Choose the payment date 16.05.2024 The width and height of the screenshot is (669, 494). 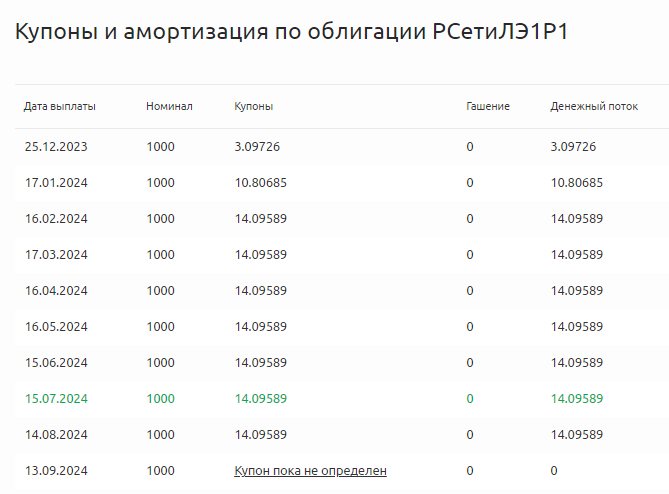(x=56, y=327)
